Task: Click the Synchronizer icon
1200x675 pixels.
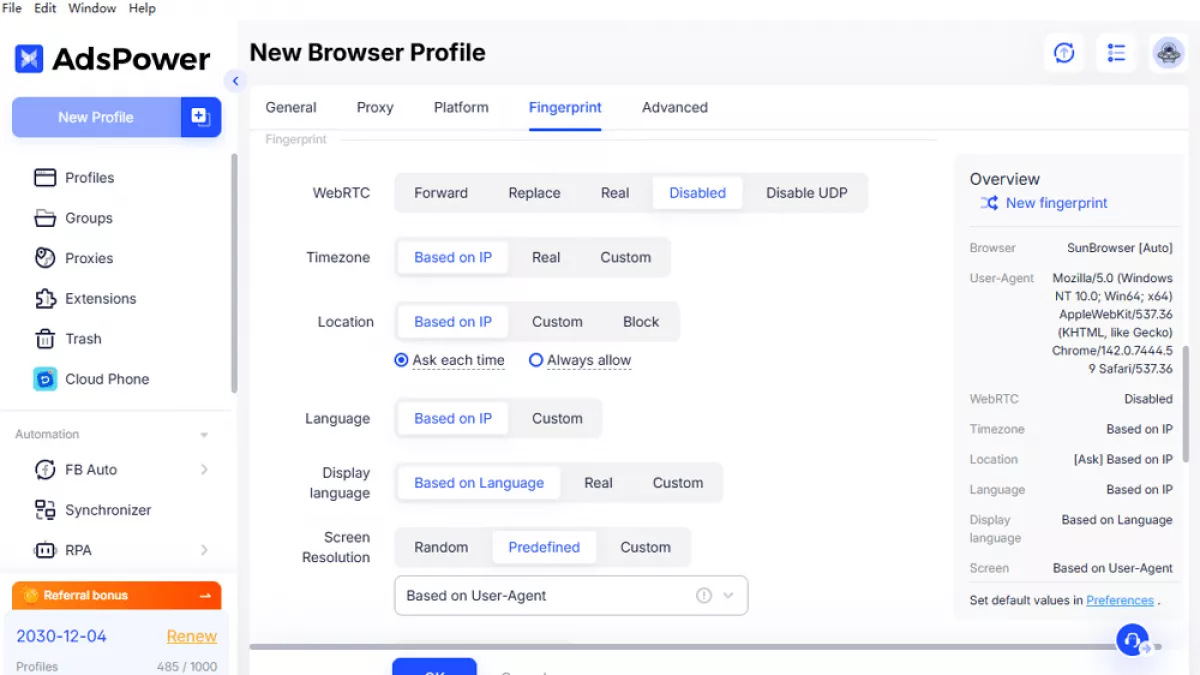Action: (45, 510)
